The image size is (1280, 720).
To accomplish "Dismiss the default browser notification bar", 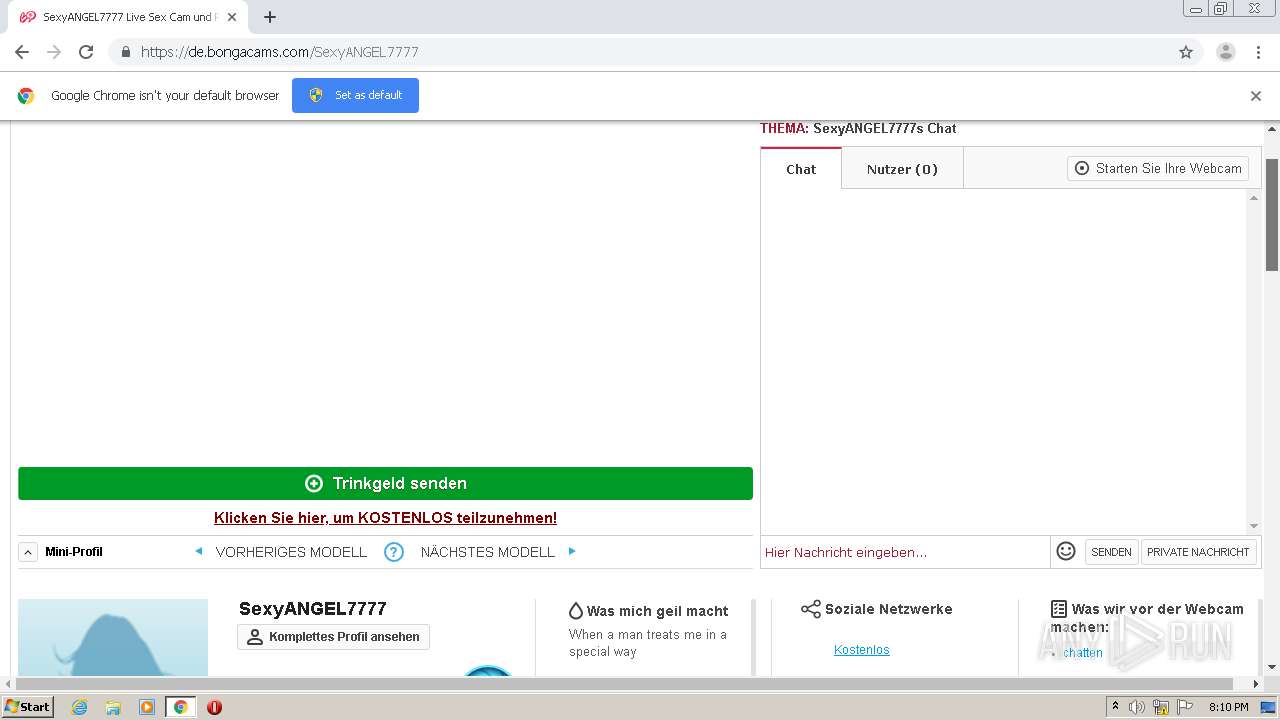I will coord(1256,96).
